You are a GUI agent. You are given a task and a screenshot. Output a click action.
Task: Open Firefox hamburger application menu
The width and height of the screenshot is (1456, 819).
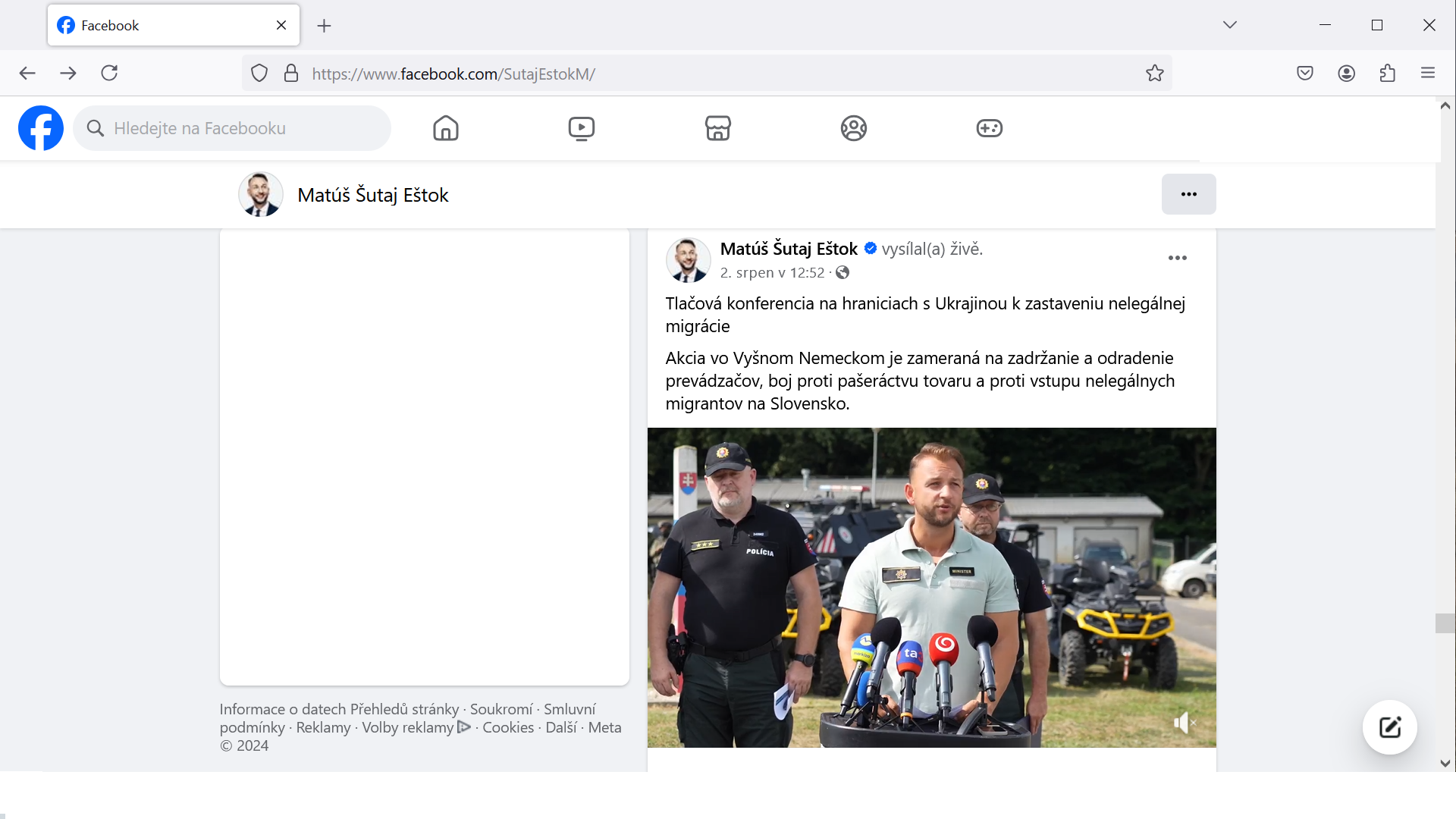tap(1428, 74)
